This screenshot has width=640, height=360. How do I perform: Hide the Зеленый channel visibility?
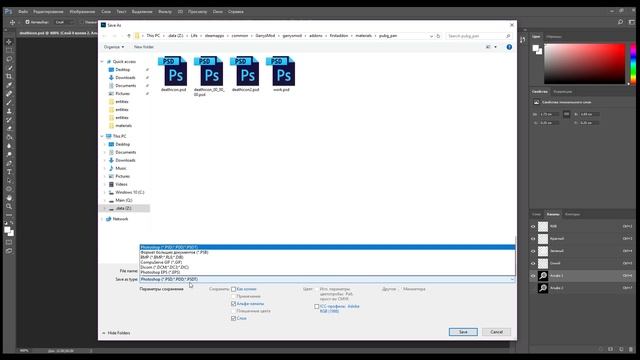pos(533,251)
